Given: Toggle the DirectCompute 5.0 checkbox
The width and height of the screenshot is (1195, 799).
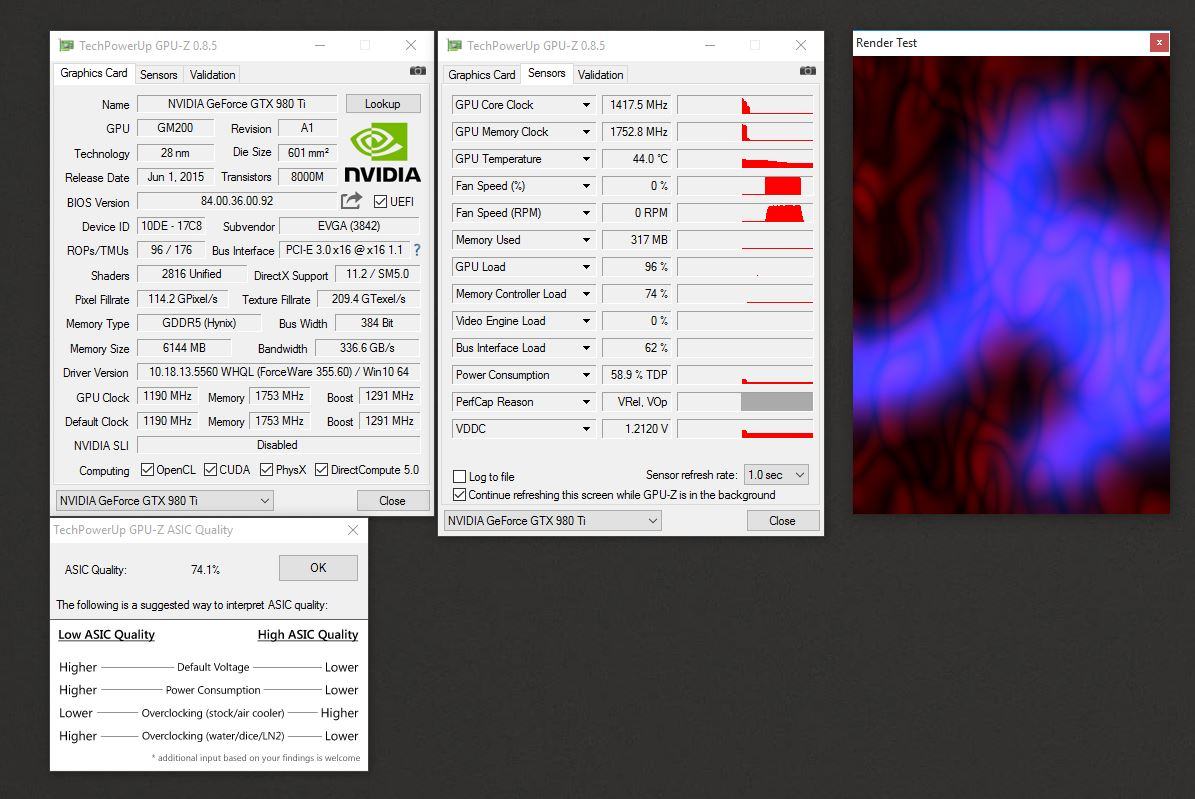Looking at the screenshot, I should (322, 470).
